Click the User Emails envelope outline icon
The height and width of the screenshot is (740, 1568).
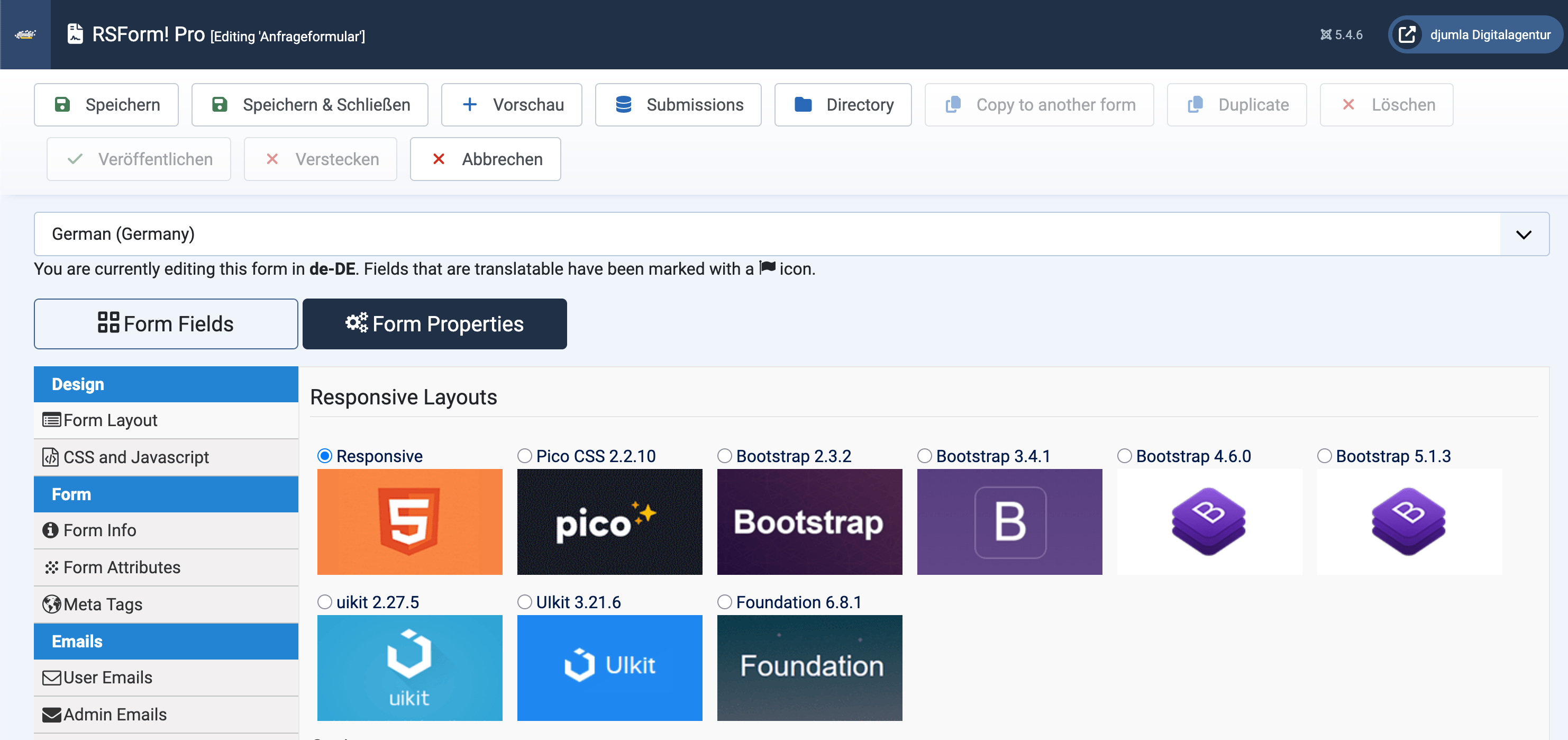pyautogui.click(x=52, y=678)
